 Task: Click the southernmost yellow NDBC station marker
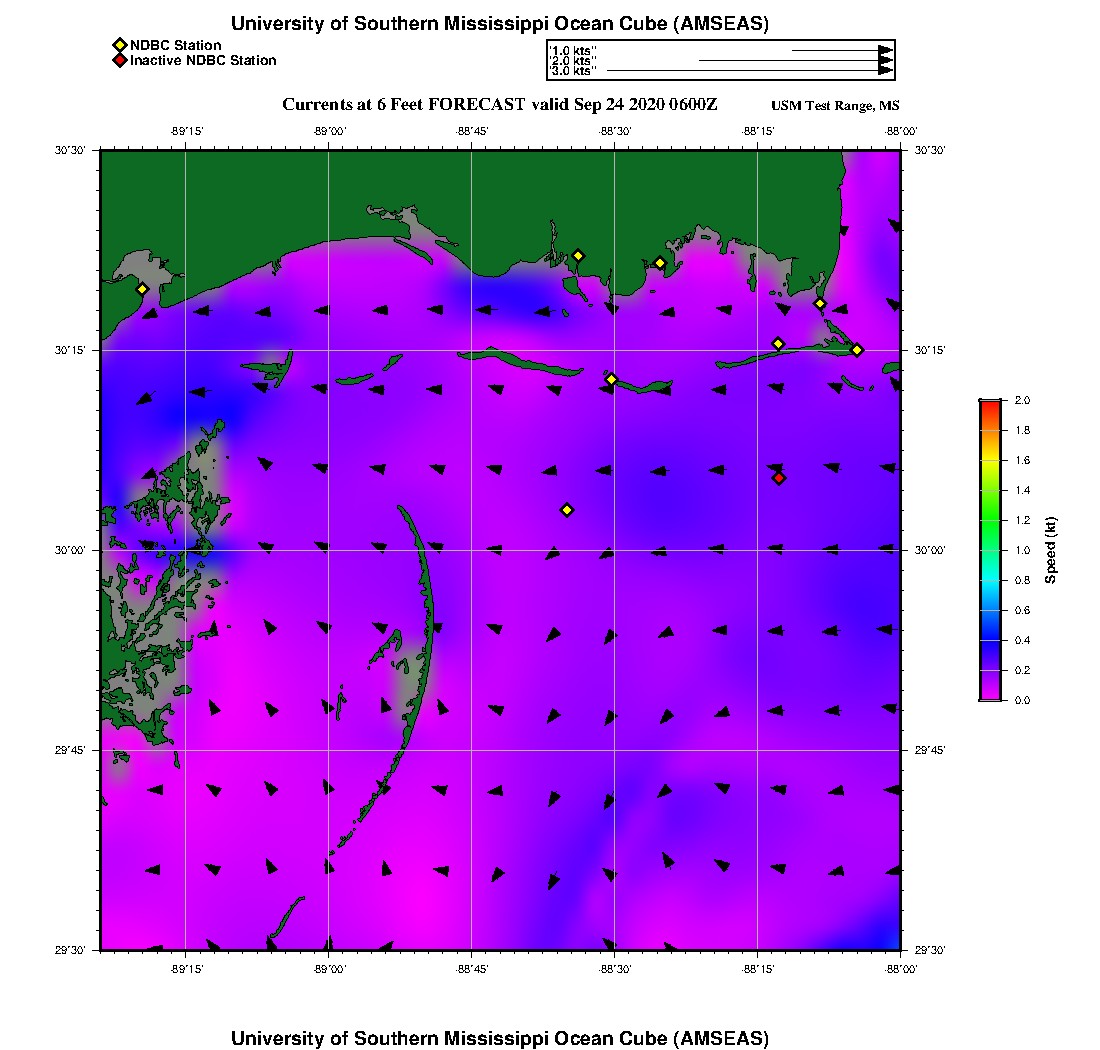click(x=567, y=510)
